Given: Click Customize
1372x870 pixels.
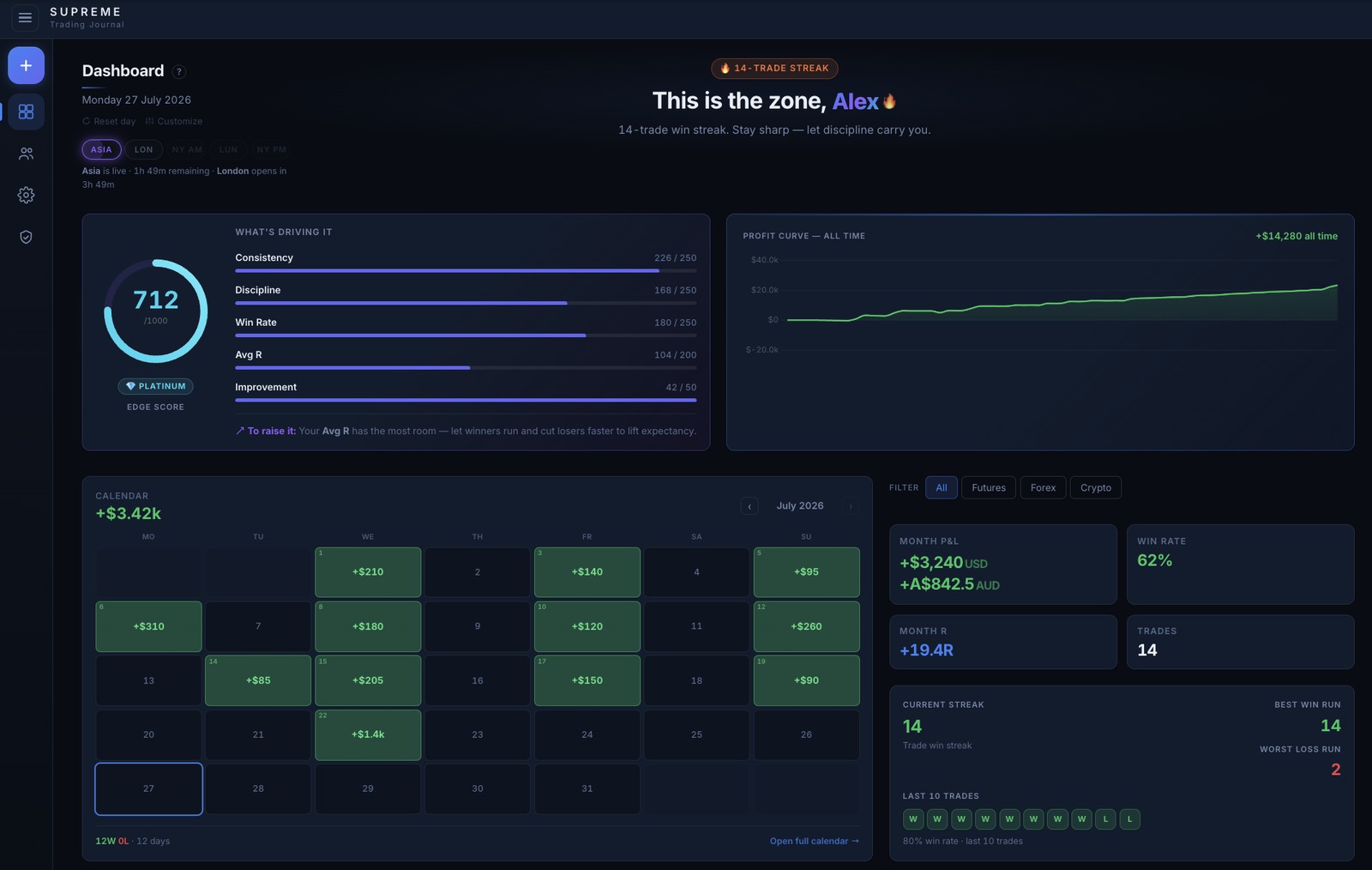Looking at the screenshot, I should coord(174,121).
